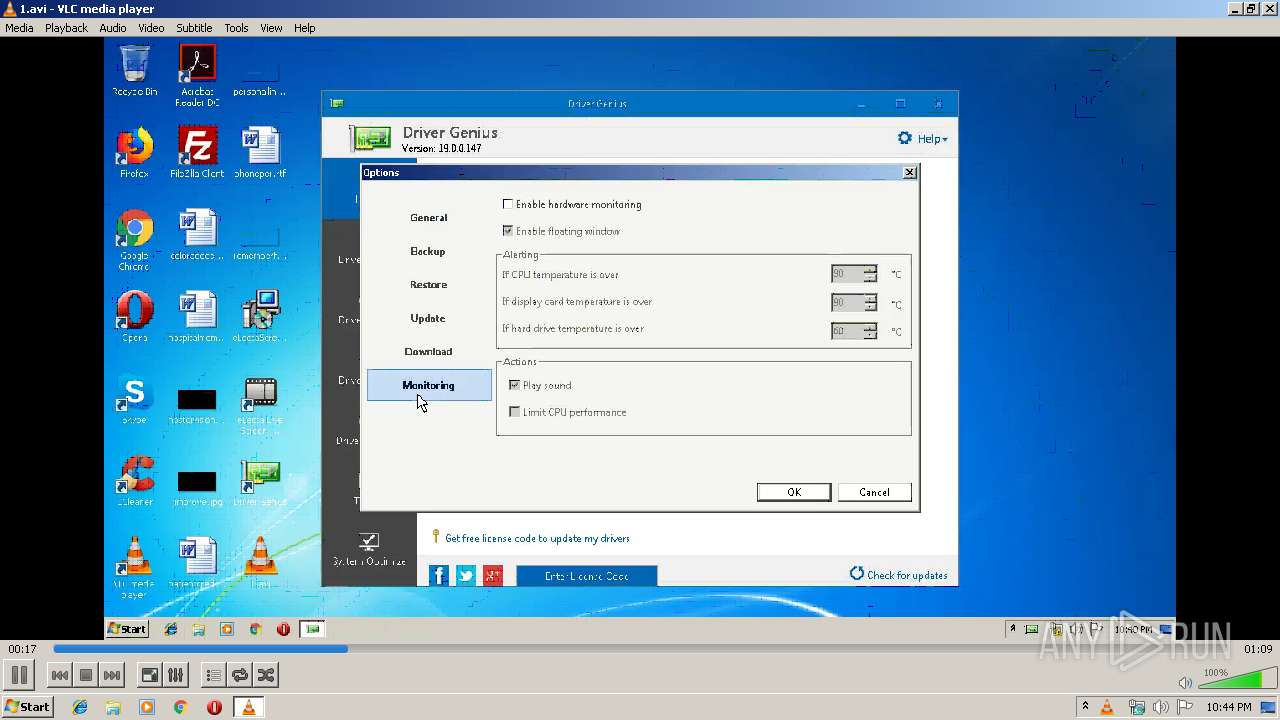Open VLC Media menu
Screen dimensions: 1280x720
click(19, 28)
